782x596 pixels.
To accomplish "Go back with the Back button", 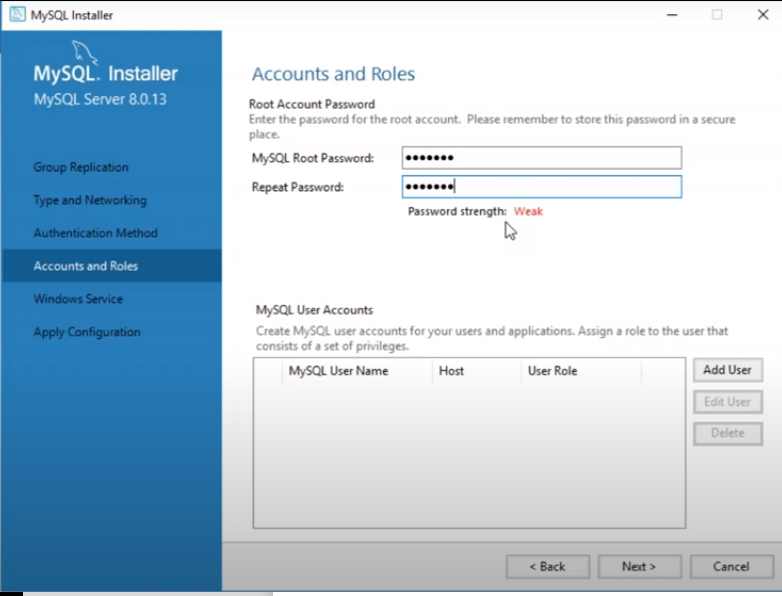I will [x=547, y=567].
